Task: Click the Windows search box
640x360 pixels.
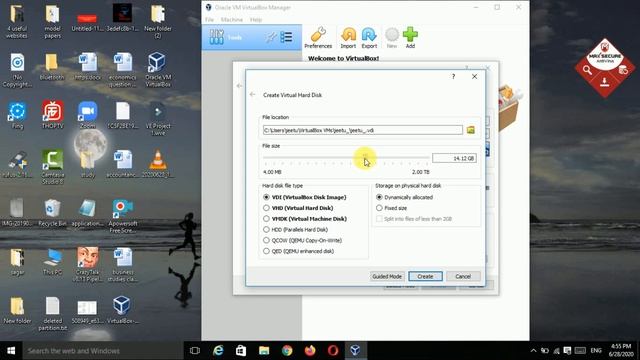Action: point(102,351)
